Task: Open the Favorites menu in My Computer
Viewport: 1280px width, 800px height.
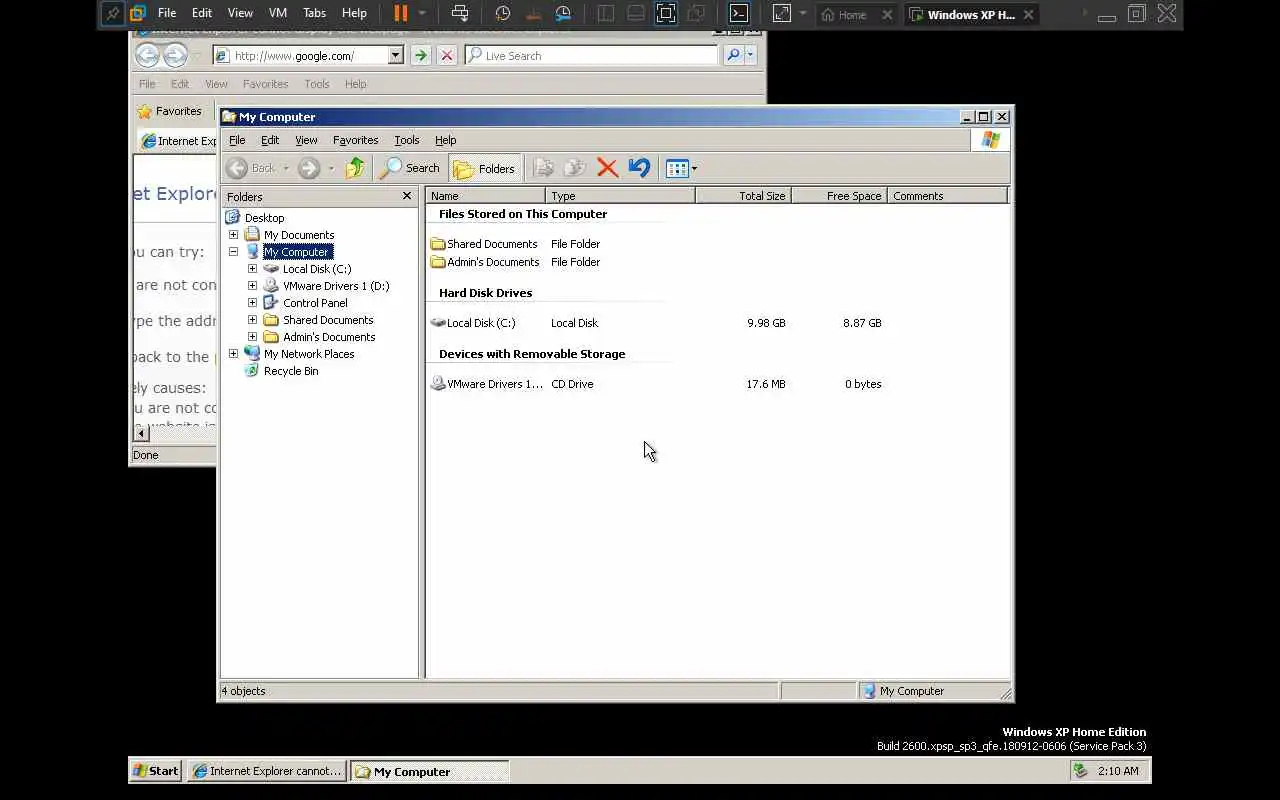Action: (x=355, y=140)
